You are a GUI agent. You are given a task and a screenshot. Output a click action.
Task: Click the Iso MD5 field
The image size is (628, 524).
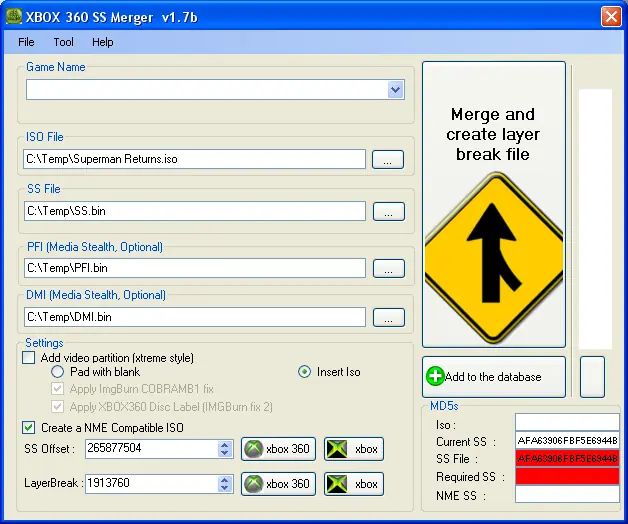pos(567,422)
